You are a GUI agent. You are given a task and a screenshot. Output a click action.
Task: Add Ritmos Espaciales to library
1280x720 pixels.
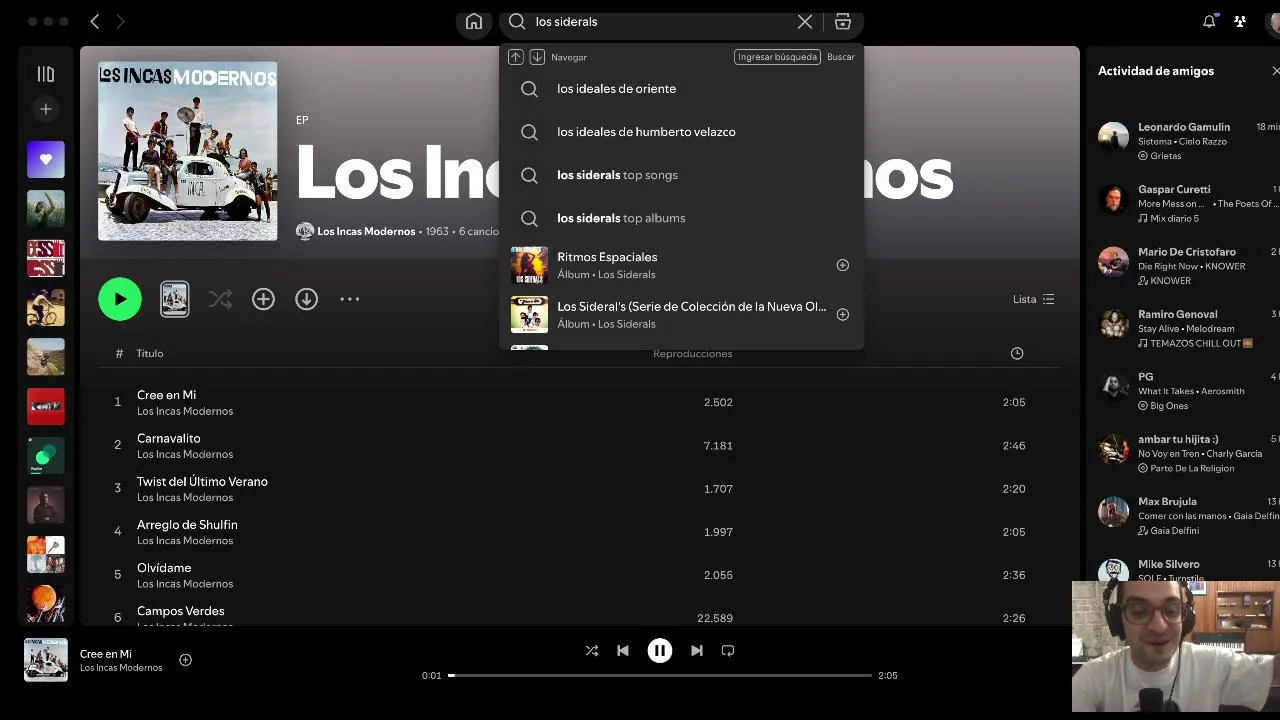tap(842, 265)
